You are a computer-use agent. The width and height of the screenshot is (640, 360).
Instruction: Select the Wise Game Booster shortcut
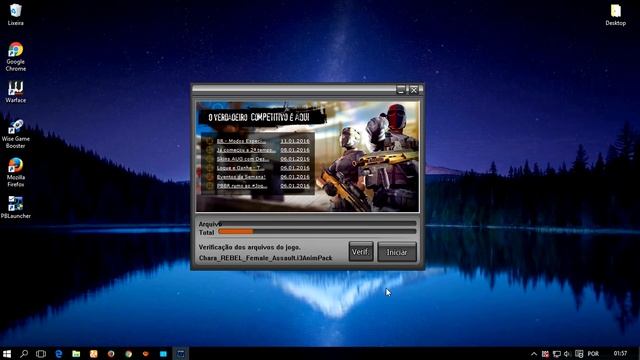(16, 133)
